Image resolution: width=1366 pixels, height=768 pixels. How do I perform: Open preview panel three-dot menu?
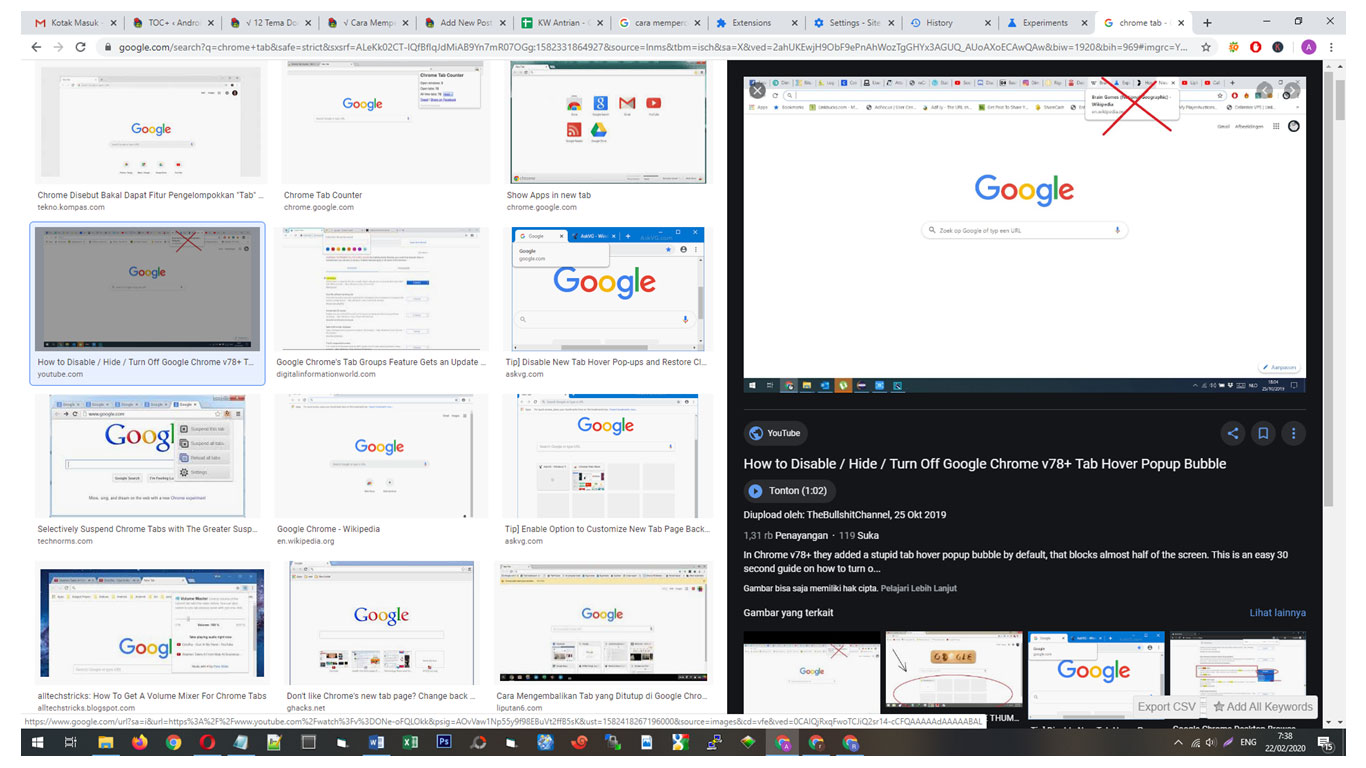pos(1294,433)
